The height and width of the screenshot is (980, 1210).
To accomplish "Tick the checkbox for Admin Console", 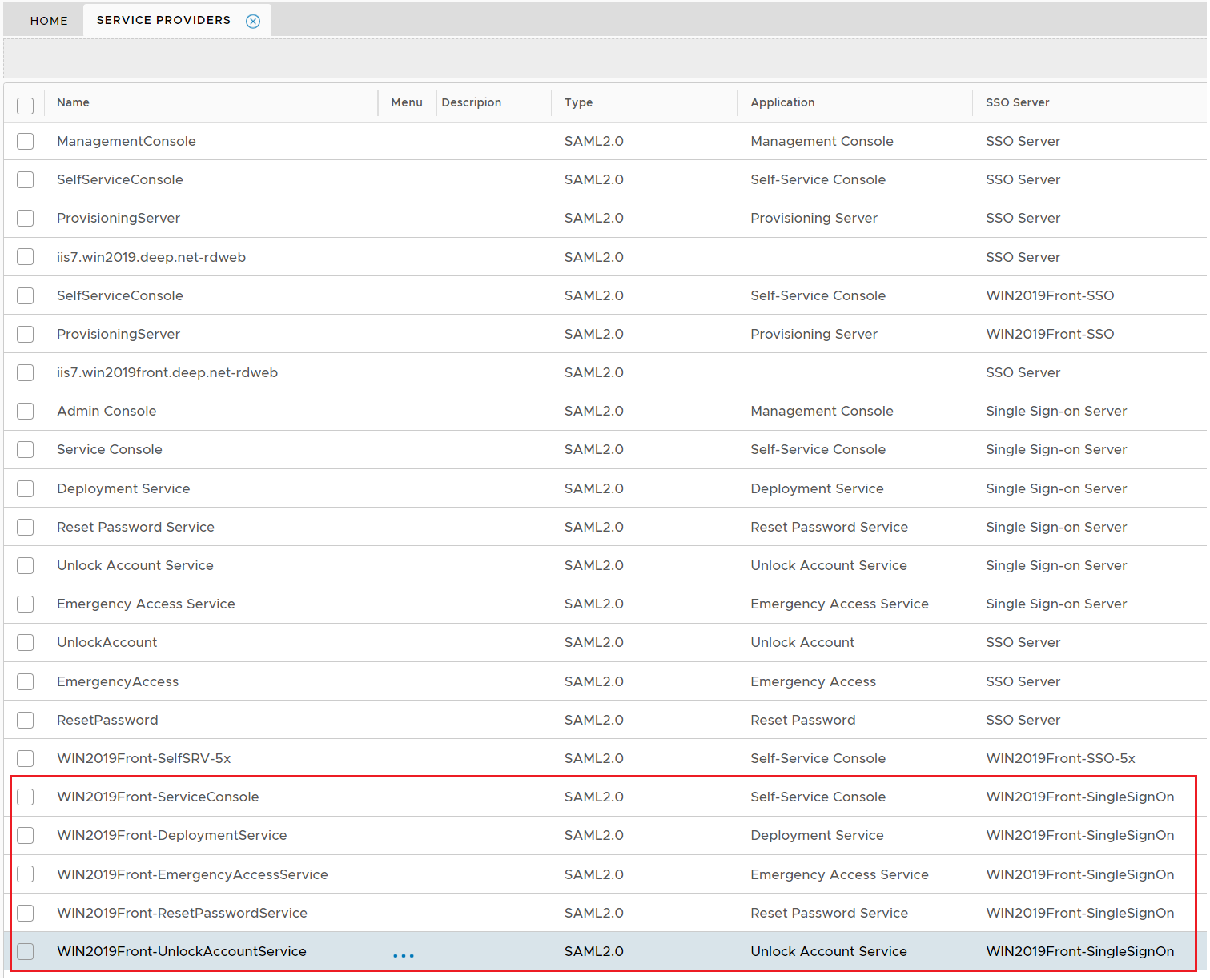I will pyautogui.click(x=26, y=412).
